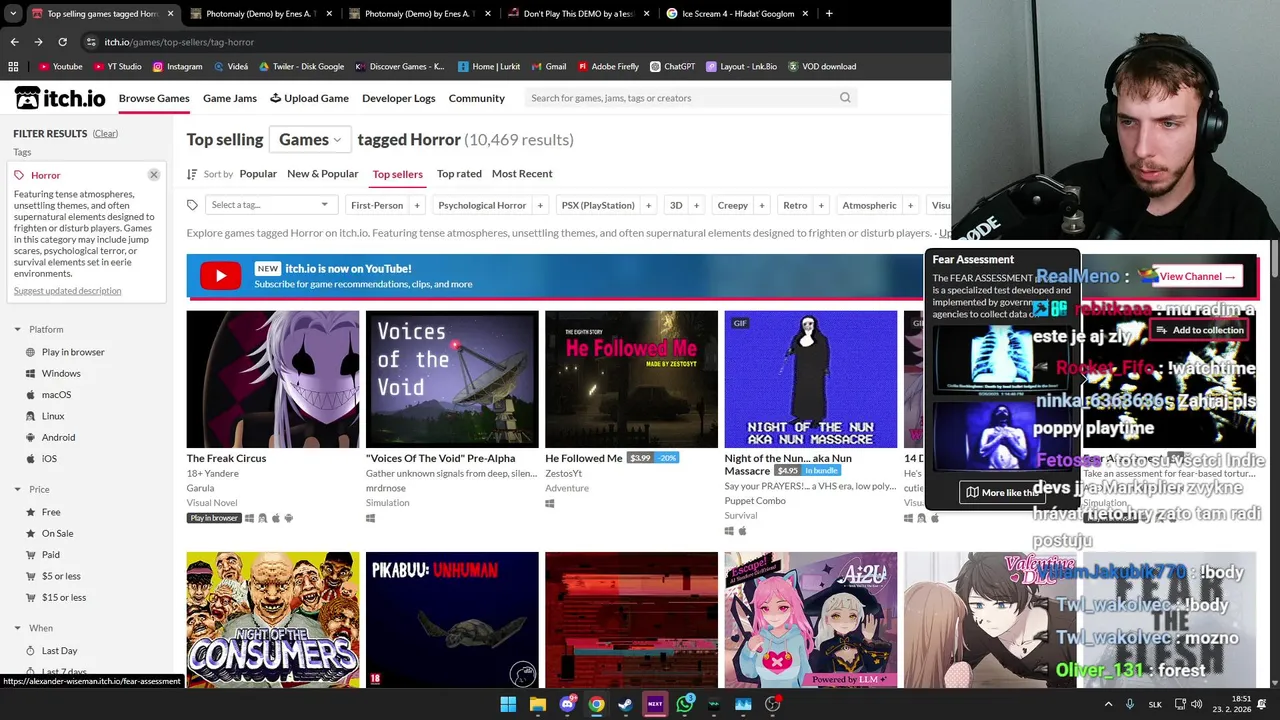The image size is (1280, 720).
Task: Click the itch.io search input field
Action: [683, 98]
